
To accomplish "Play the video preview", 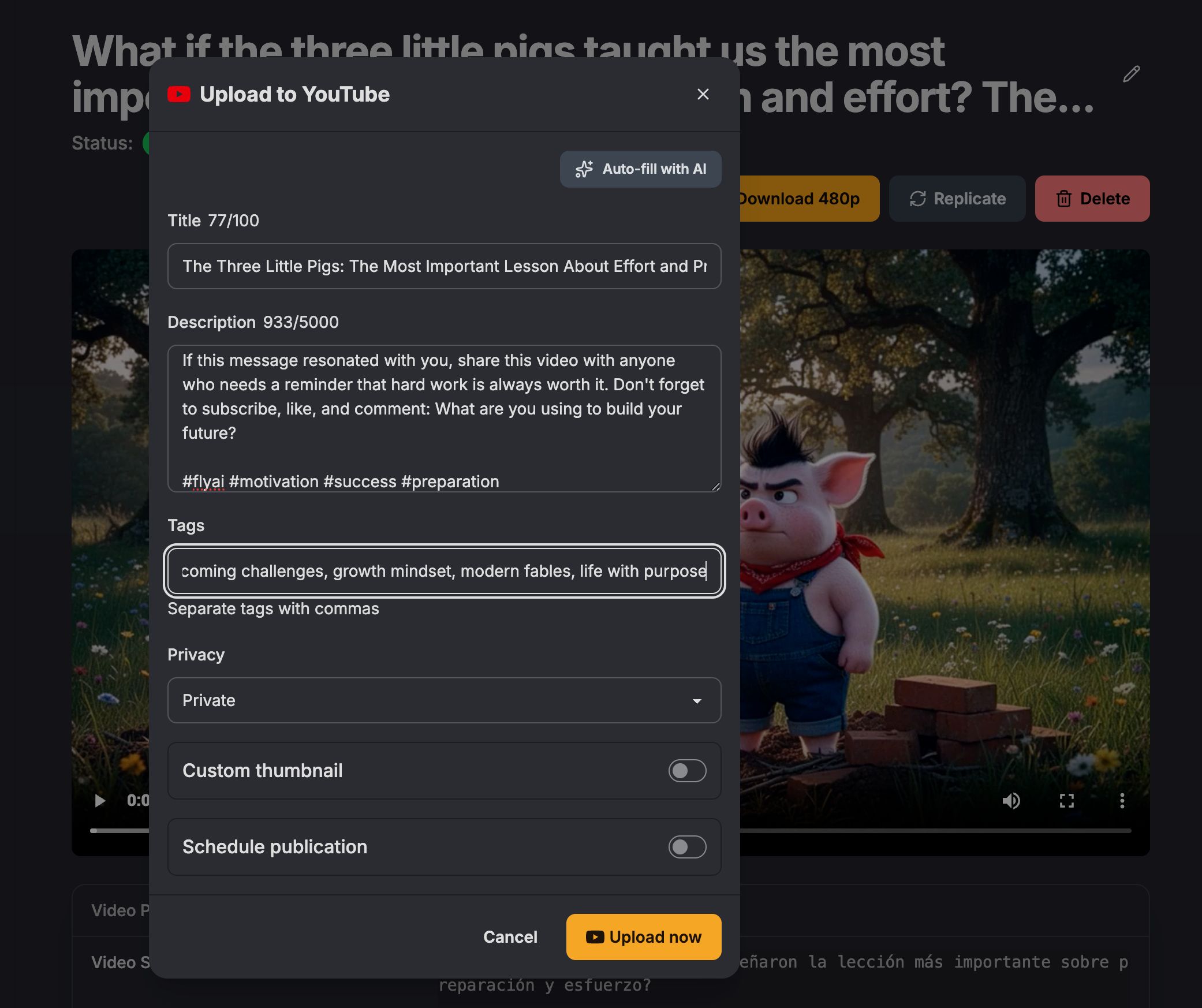I will [x=100, y=800].
